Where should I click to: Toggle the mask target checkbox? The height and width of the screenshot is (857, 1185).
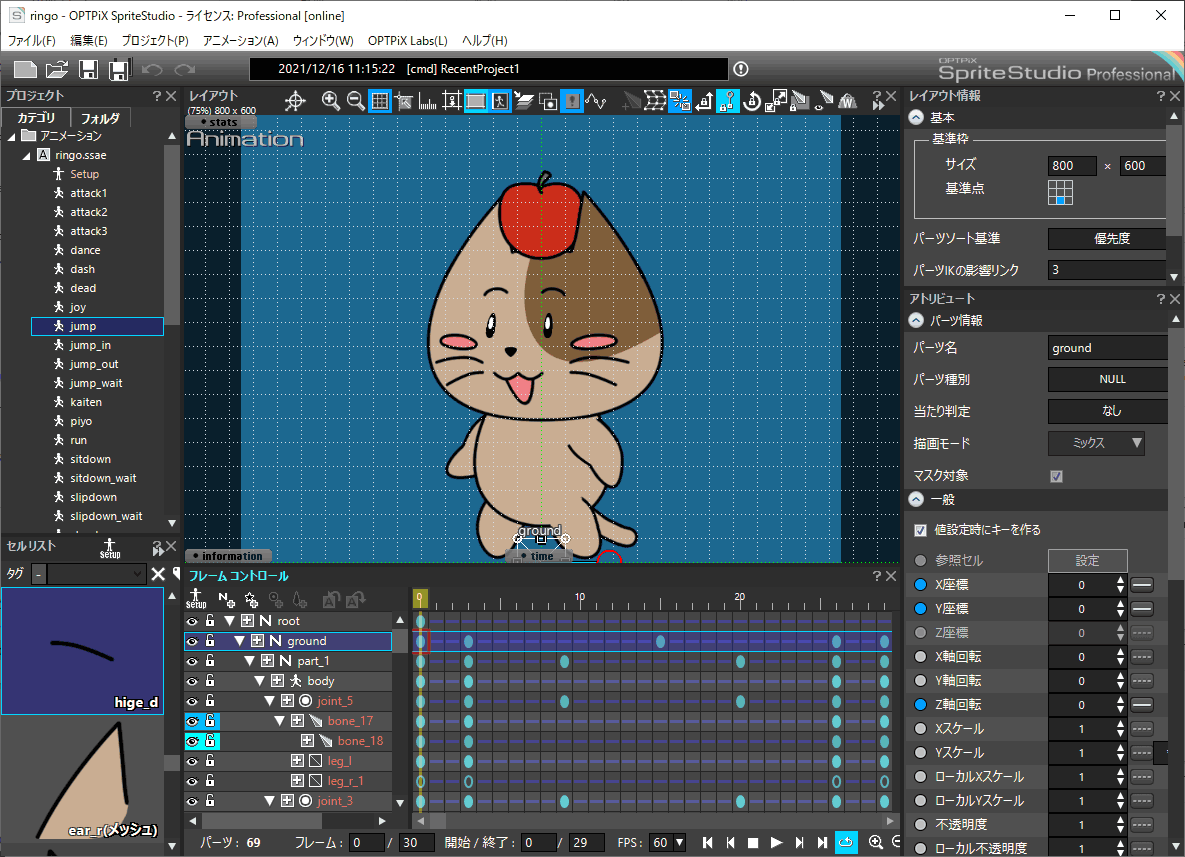1057,476
